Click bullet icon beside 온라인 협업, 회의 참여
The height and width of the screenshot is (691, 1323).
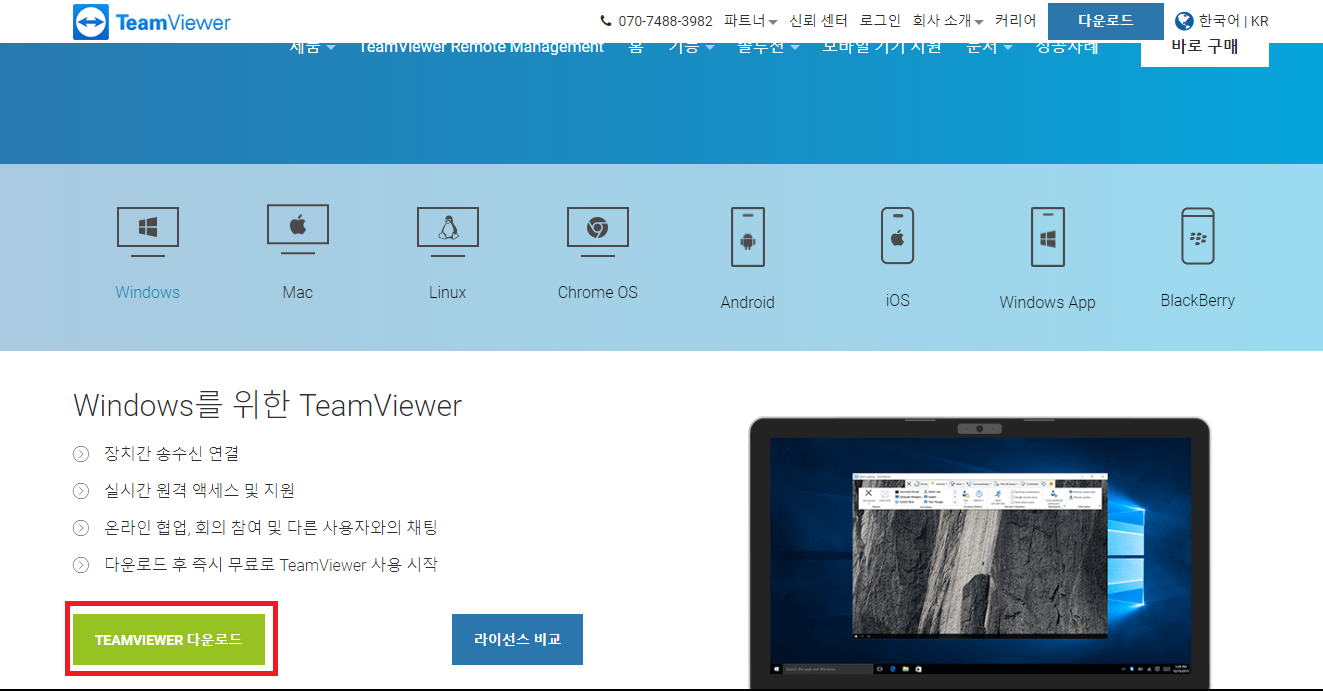(x=81, y=529)
